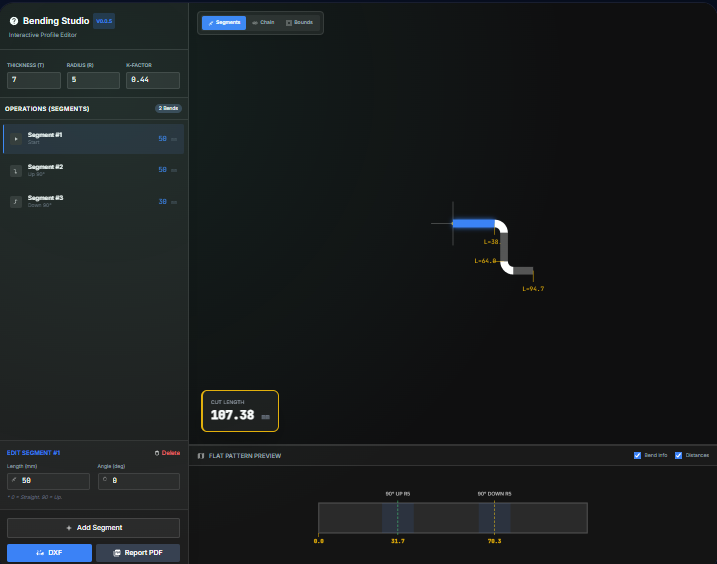Screen dimensions: 717x564
Task: Click the trash icon next to Delete
Action: 157,453
